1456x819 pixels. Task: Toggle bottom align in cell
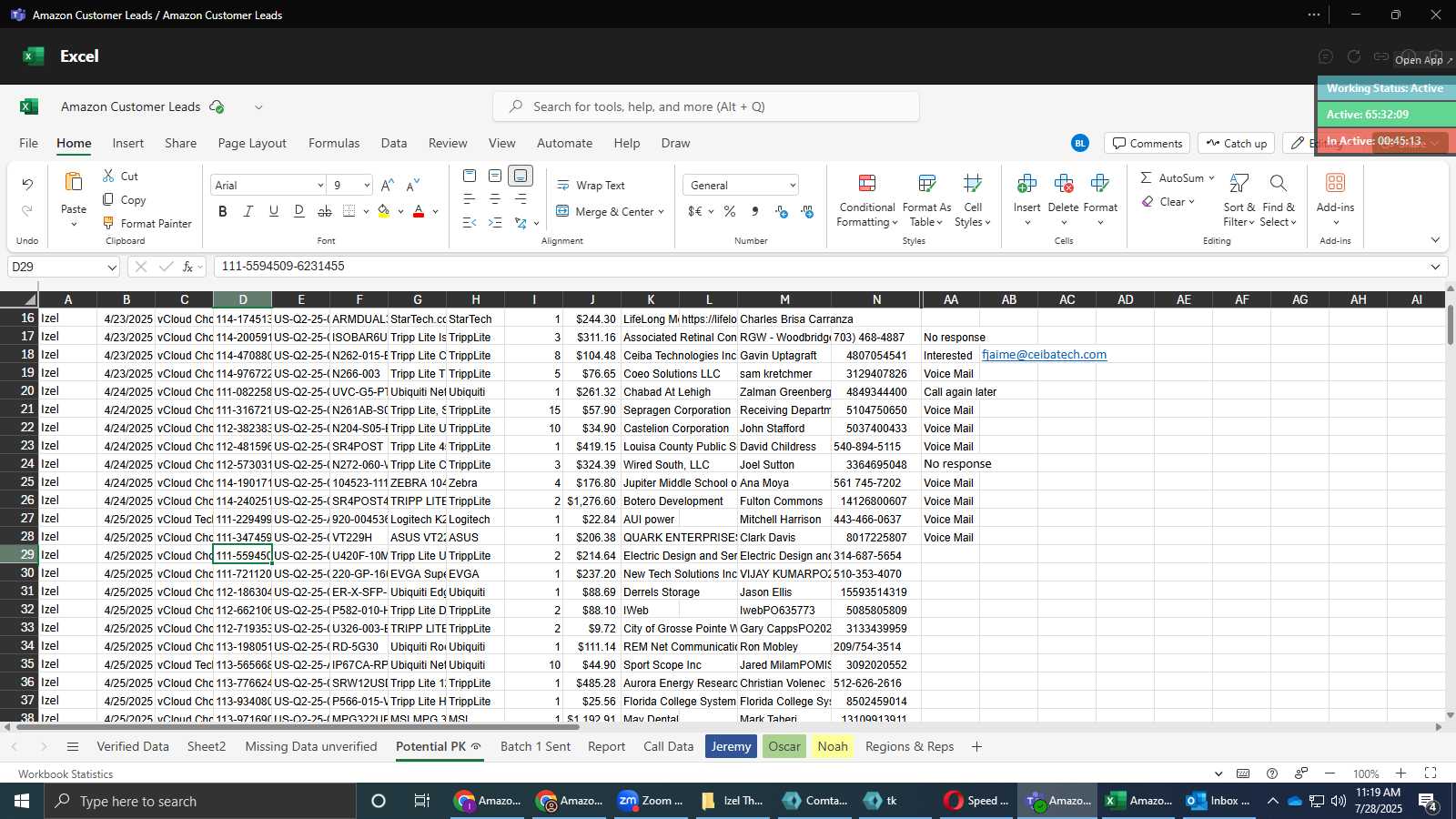(521, 176)
